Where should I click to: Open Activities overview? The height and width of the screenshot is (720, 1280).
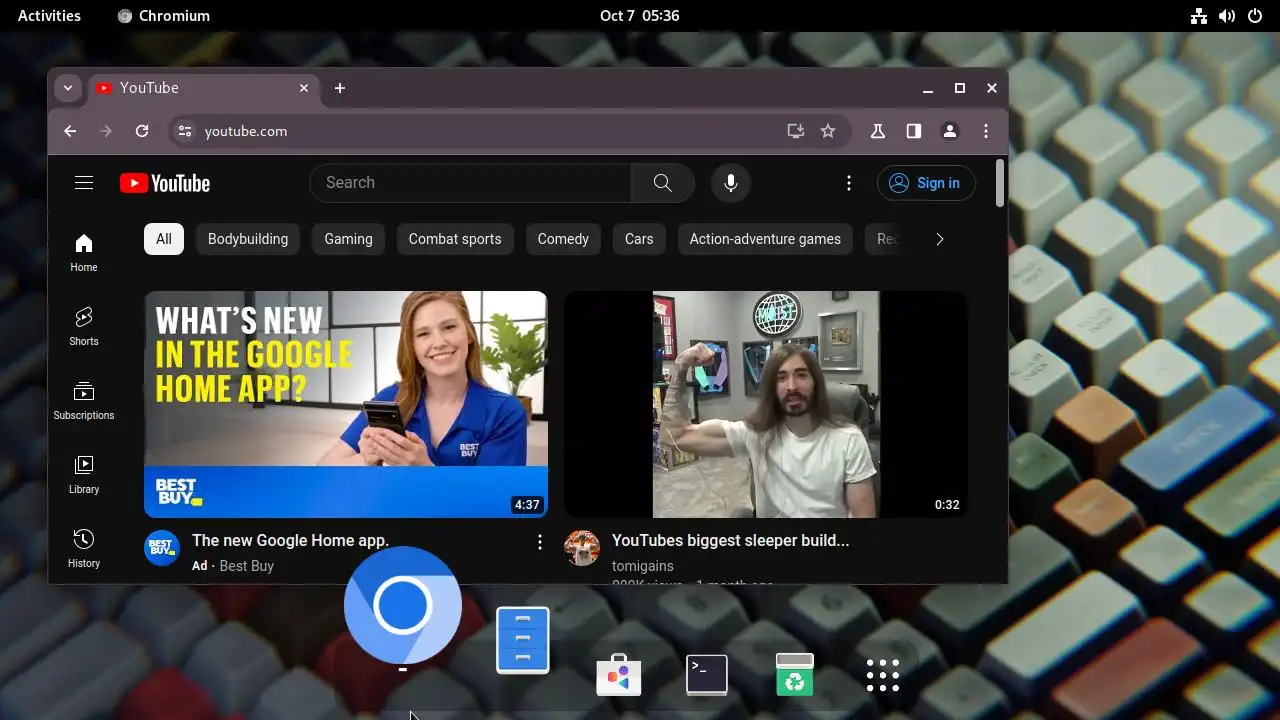pos(49,16)
